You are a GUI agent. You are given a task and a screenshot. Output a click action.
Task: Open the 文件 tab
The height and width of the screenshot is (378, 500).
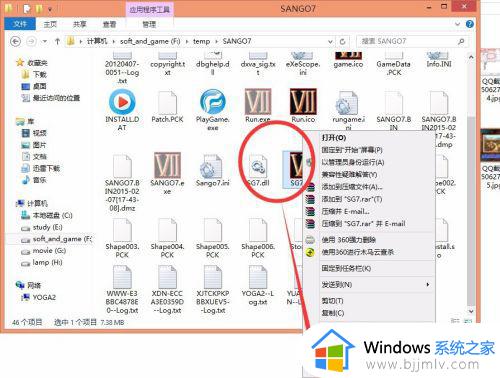[20, 24]
